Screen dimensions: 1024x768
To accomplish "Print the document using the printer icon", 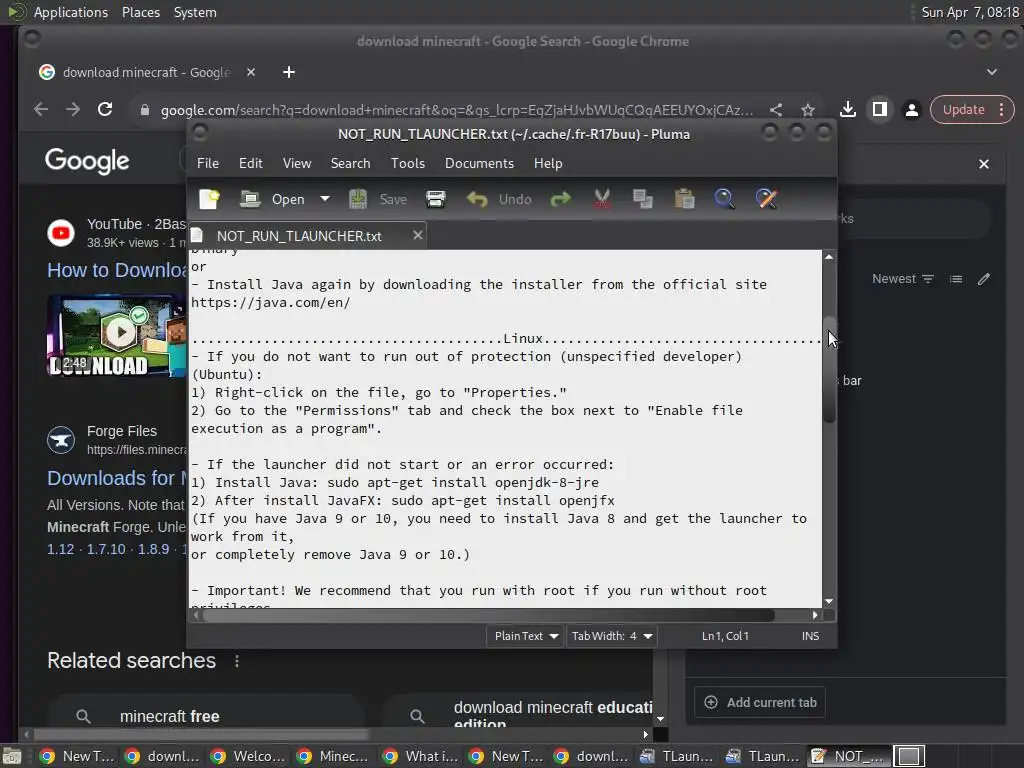I will click(436, 199).
